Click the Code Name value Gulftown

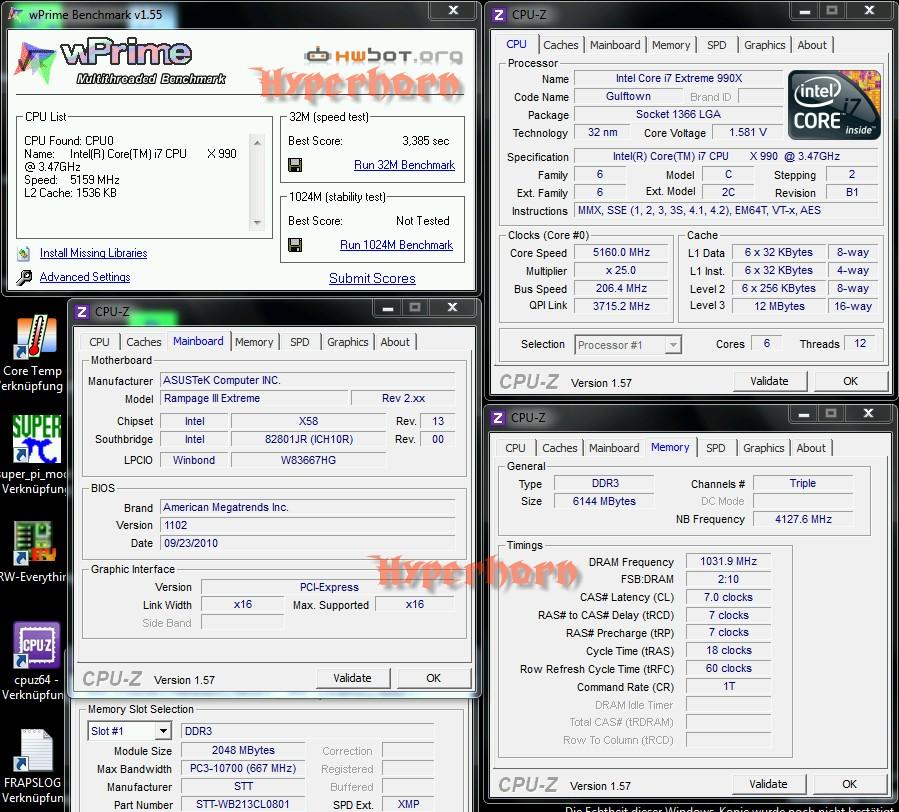pos(628,96)
